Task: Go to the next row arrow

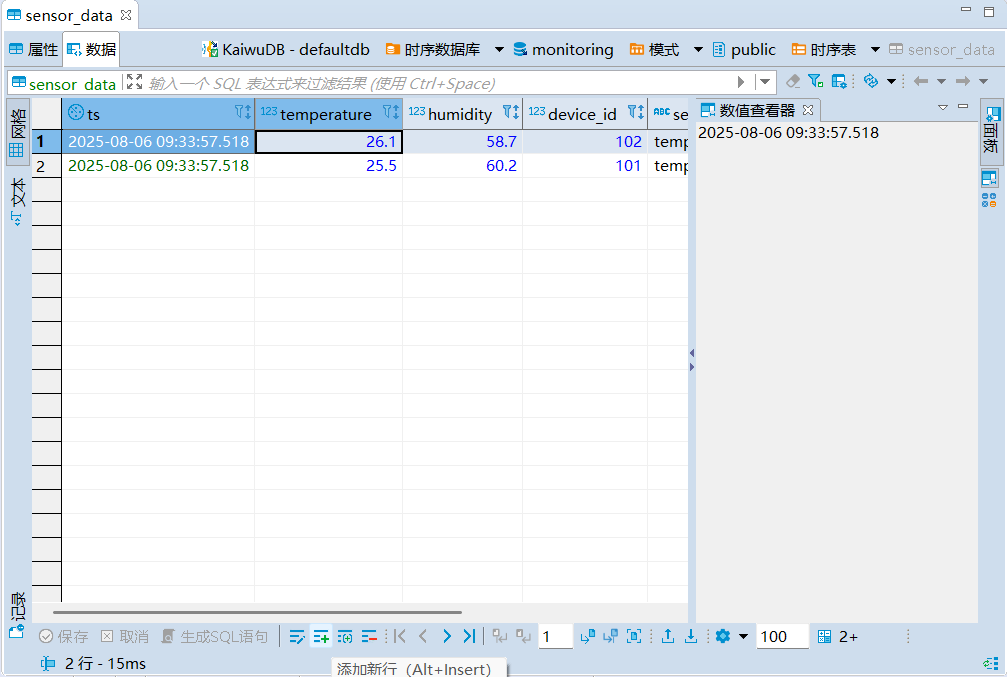Action: click(446, 636)
